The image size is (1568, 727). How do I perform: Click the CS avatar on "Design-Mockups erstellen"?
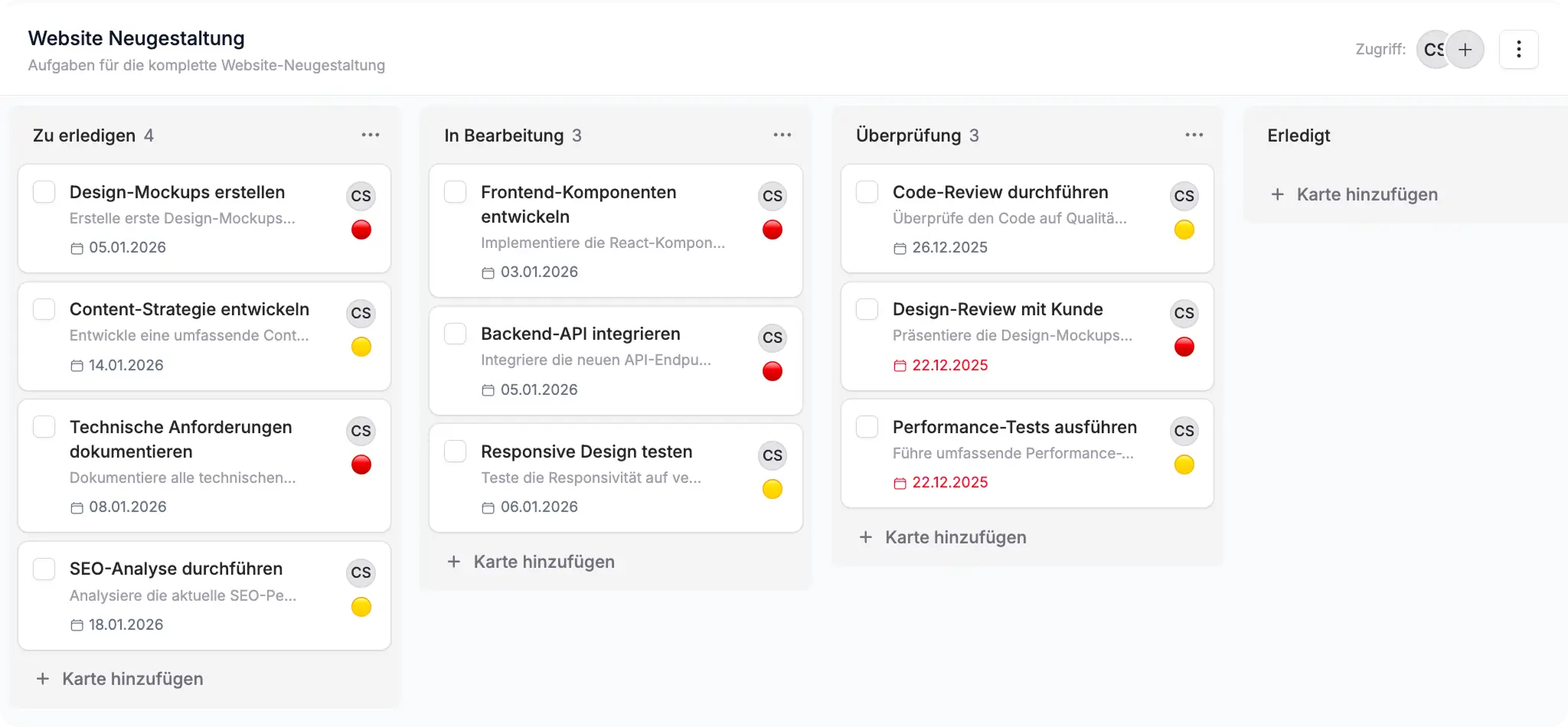361,196
